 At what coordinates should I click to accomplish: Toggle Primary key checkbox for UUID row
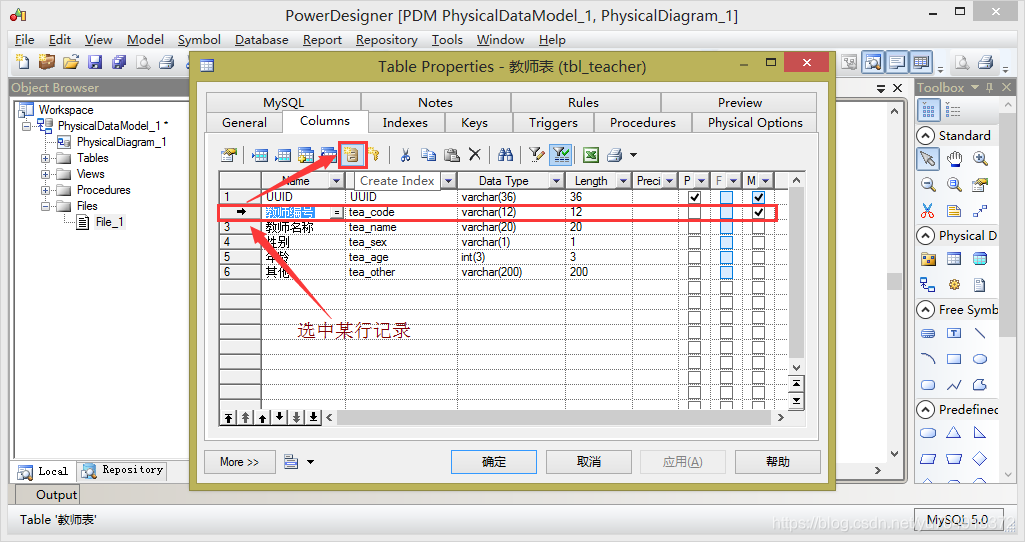point(694,197)
